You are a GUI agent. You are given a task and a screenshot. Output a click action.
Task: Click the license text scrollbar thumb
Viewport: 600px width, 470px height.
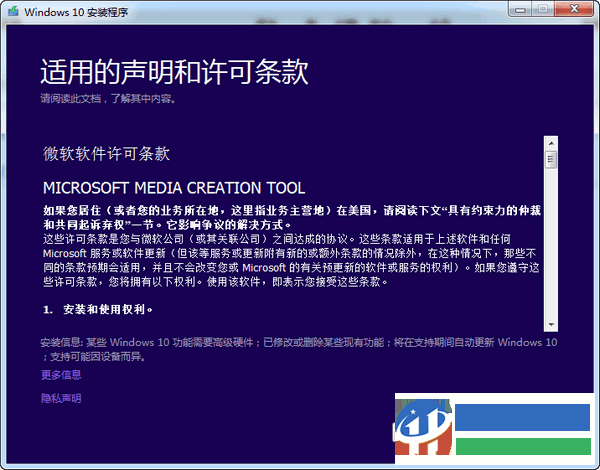(551, 160)
